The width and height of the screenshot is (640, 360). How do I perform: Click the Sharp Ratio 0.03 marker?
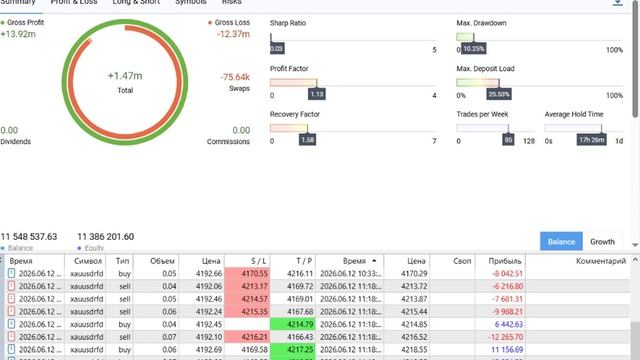(x=277, y=49)
